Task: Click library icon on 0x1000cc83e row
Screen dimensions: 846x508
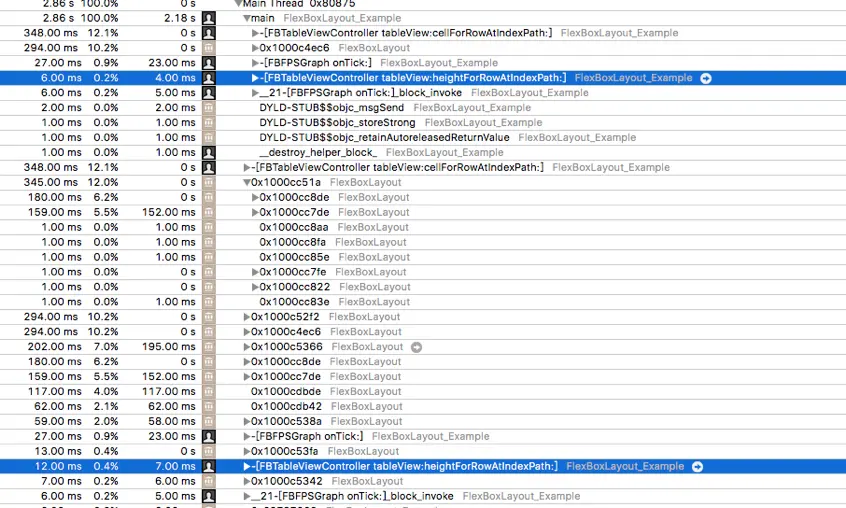Action: (209, 302)
